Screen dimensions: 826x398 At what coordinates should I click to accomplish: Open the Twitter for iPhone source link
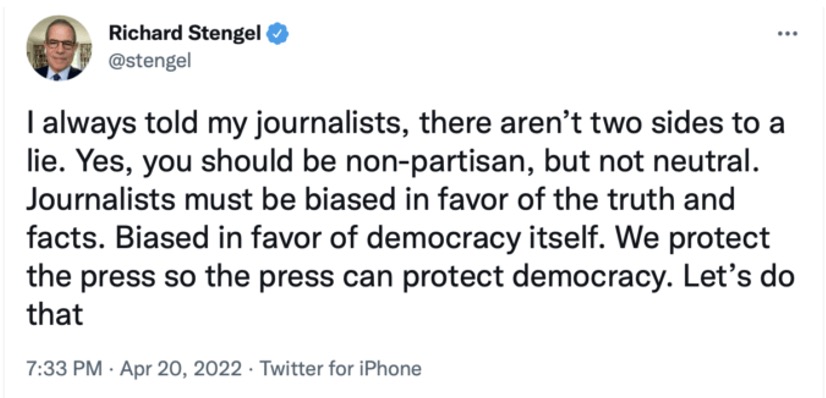340,367
